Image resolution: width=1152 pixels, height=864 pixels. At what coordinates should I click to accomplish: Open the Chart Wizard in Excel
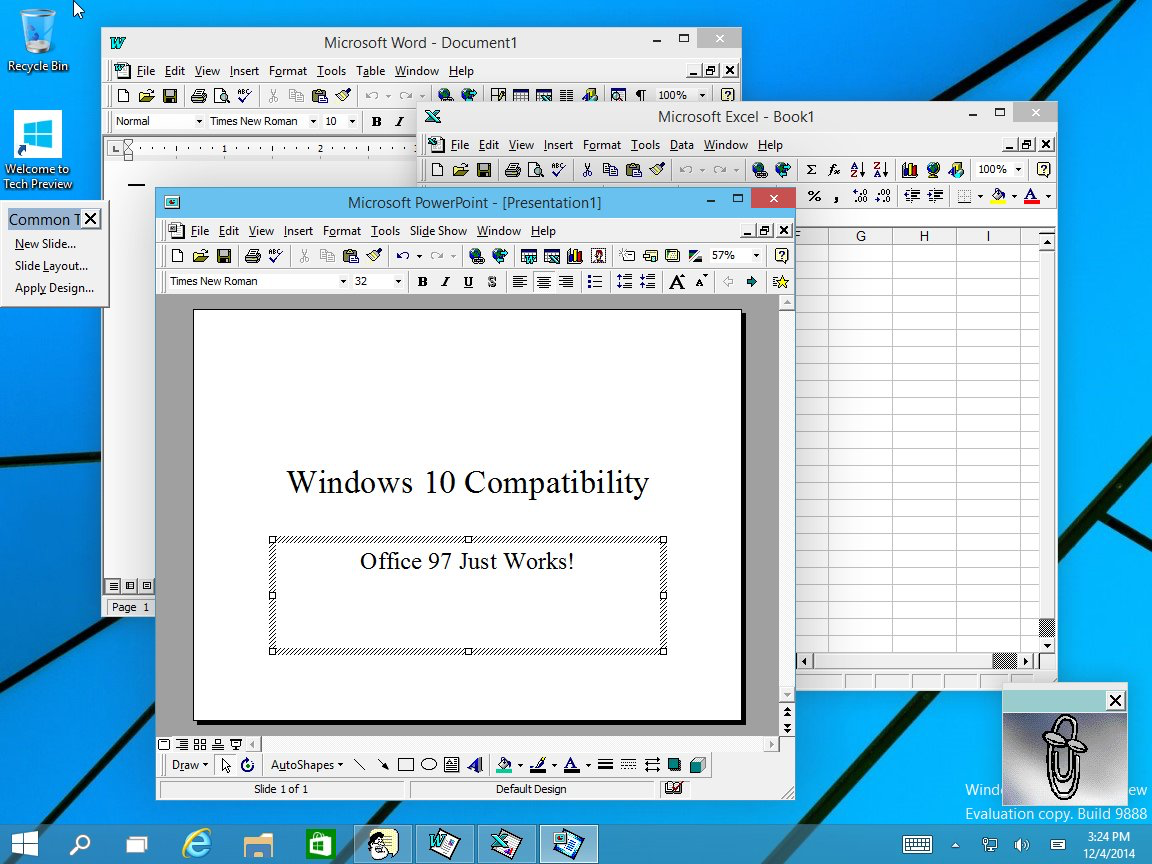click(x=909, y=170)
